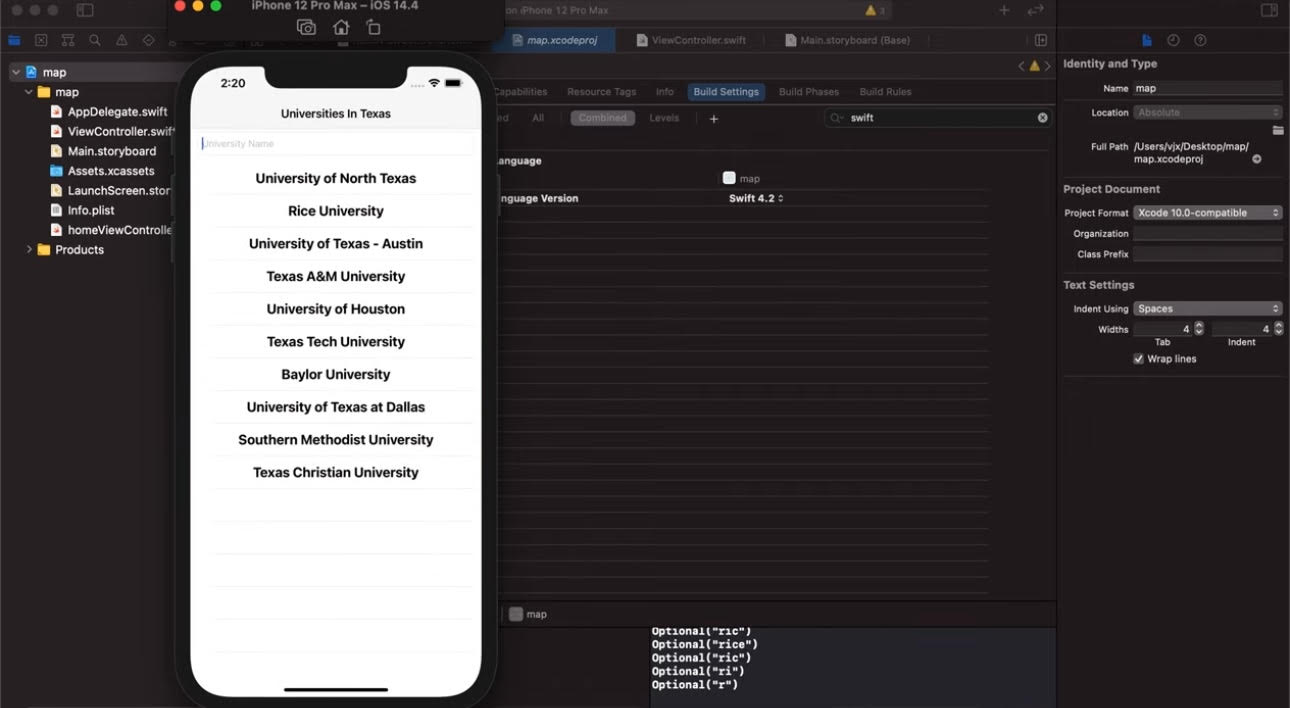The image size is (1290, 708).
Task: Open the Indent Using dropdown
Action: 1207,309
